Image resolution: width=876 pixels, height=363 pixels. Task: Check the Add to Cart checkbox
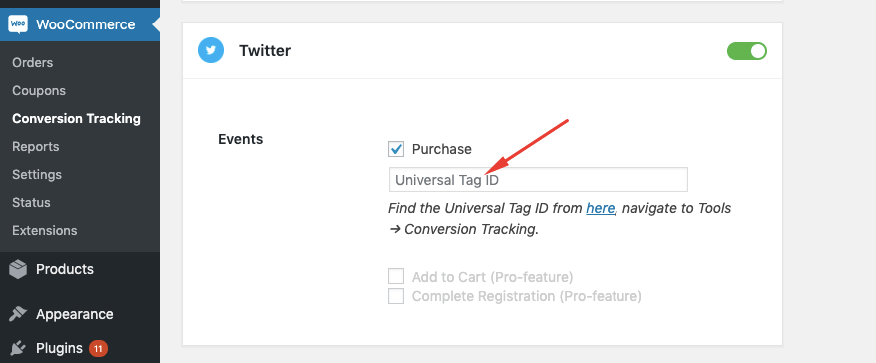[x=396, y=276]
